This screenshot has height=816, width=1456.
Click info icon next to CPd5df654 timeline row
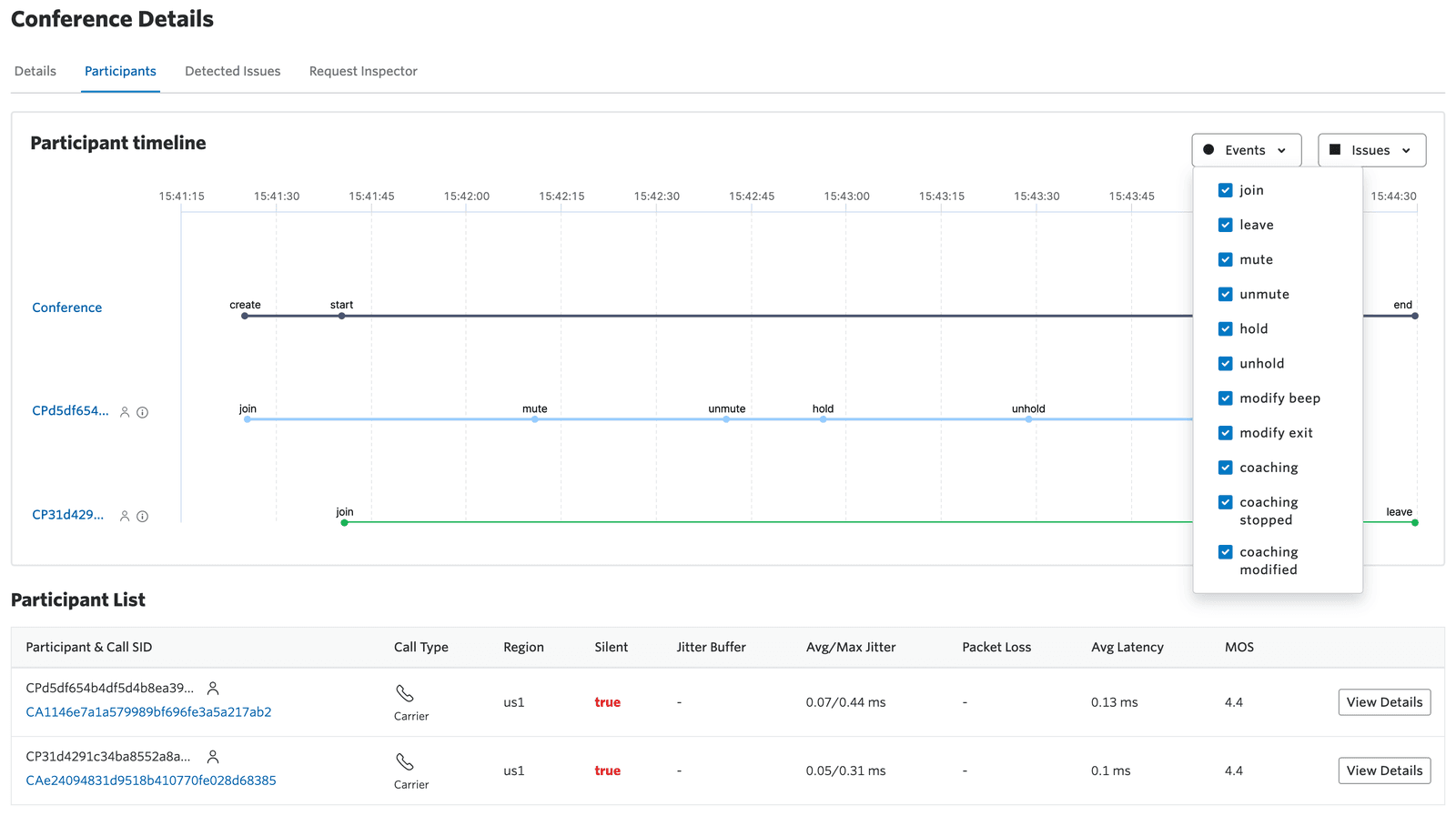pos(142,412)
